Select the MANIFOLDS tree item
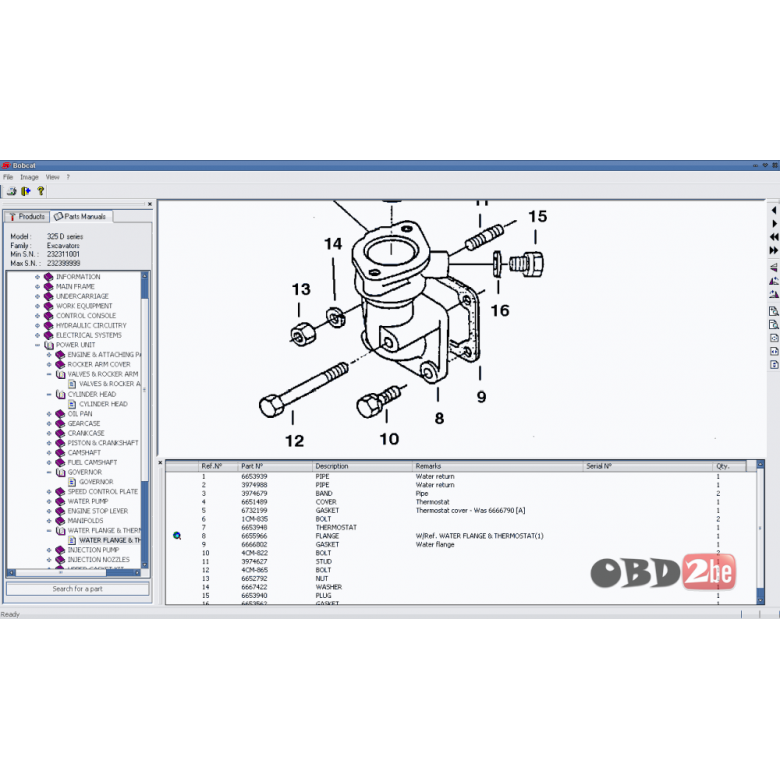The height and width of the screenshot is (780, 780). coord(85,521)
